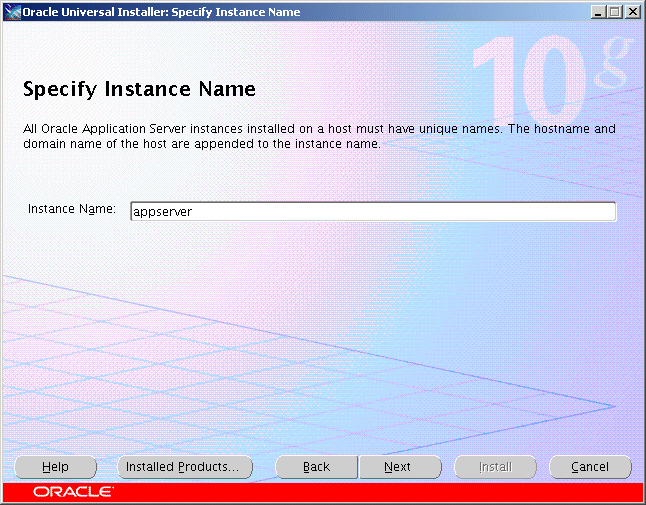Click the 'Instance Name:' label
Image resolution: width=646 pixels, height=505 pixels.
pyautogui.click(x=72, y=209)
